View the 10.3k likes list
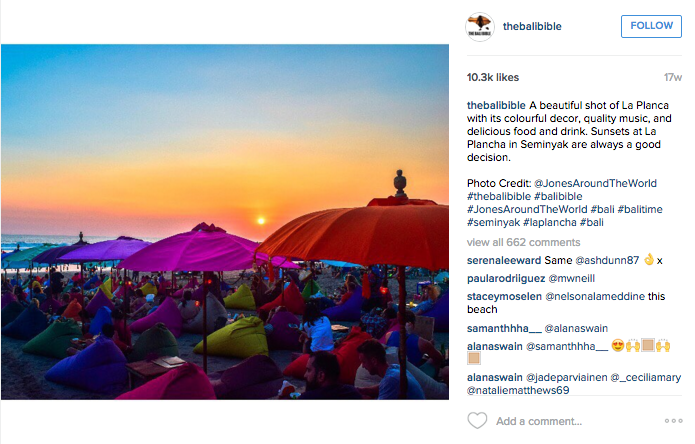 pyautogui.click(x=492, y=78)
